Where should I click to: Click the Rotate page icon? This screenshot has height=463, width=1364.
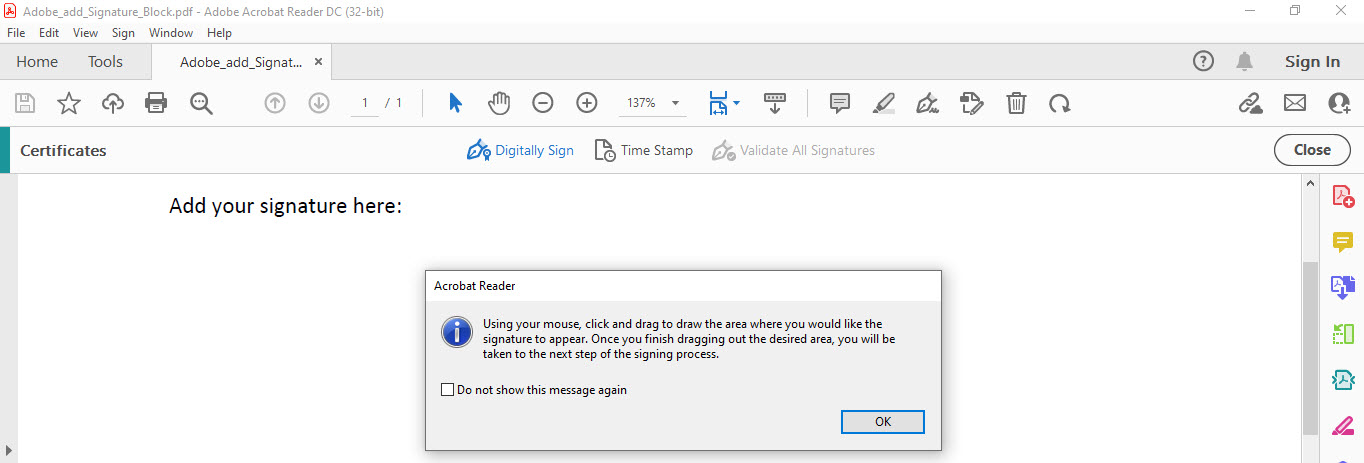coord(1059,103)
